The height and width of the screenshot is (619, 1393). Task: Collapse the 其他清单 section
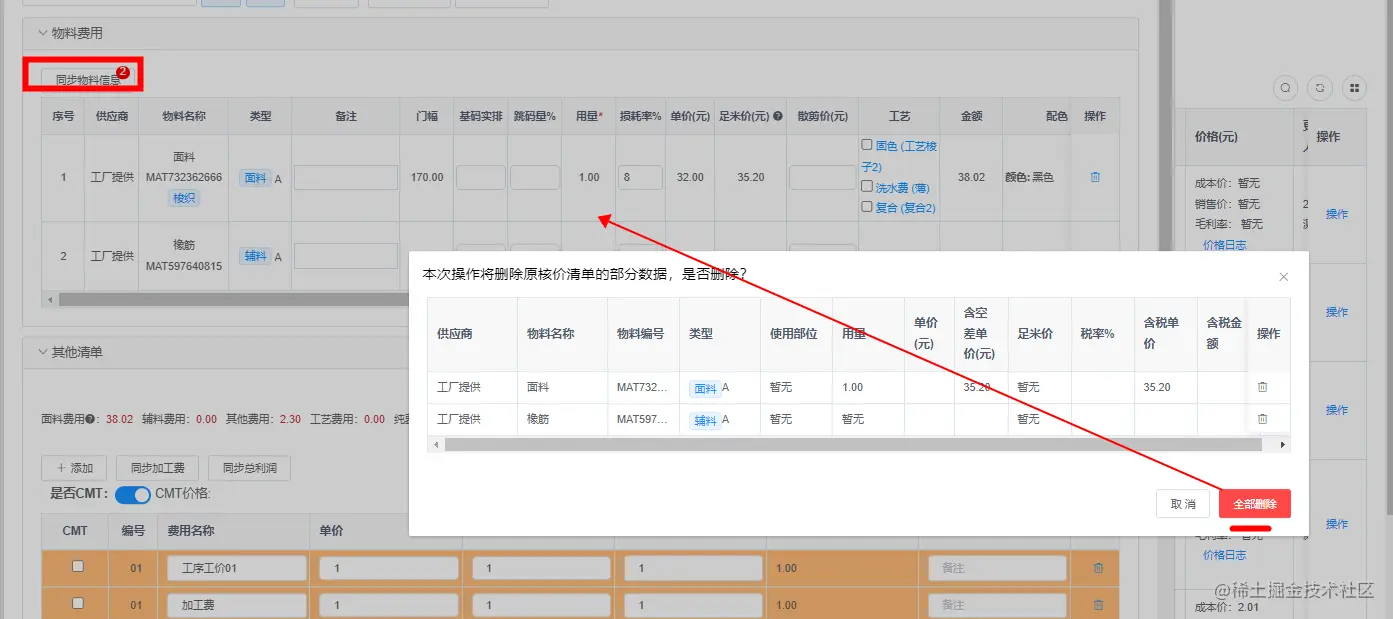pos(43,352)
